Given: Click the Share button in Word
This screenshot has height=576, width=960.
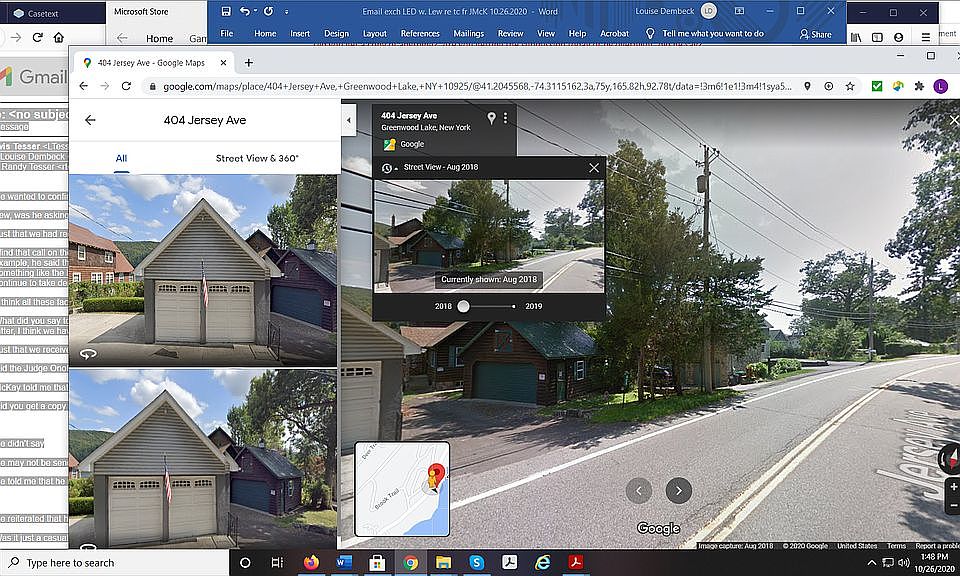Looking at the screenshot, I should pyautogui.click(x=816, y=34).
